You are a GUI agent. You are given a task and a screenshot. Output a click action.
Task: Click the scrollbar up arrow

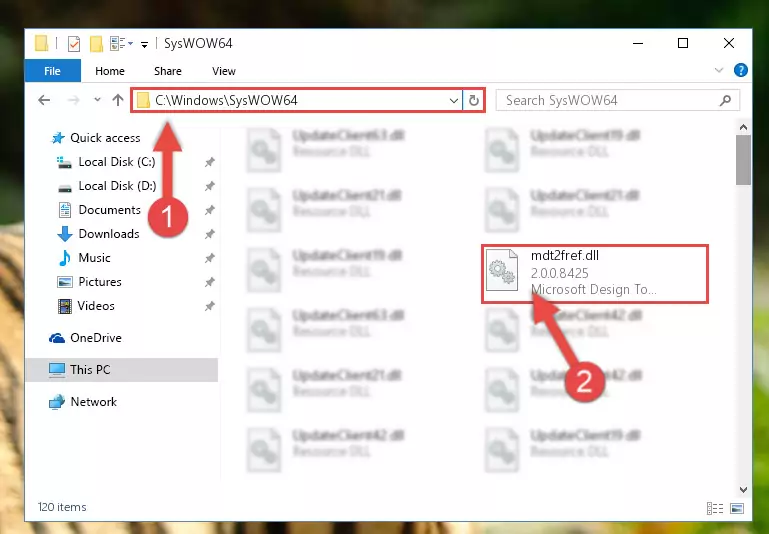click(x=743, y=127)
